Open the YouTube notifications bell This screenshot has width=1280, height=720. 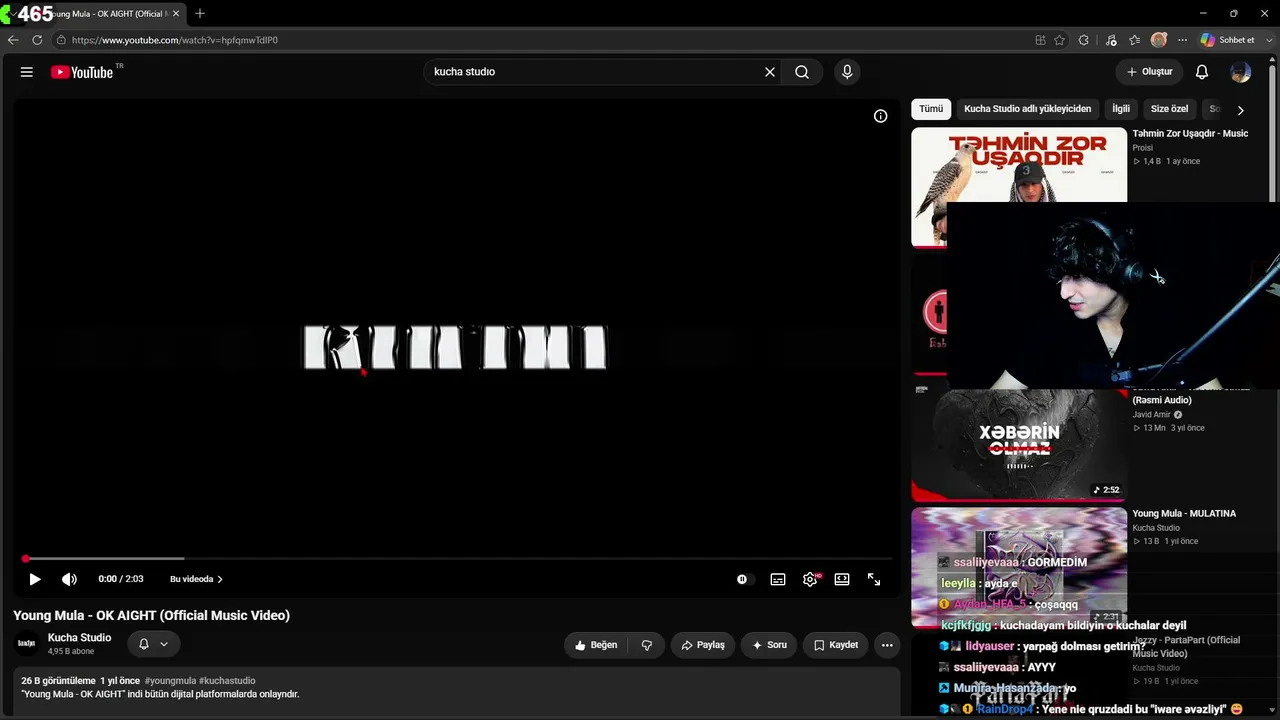pos(1202,72)
